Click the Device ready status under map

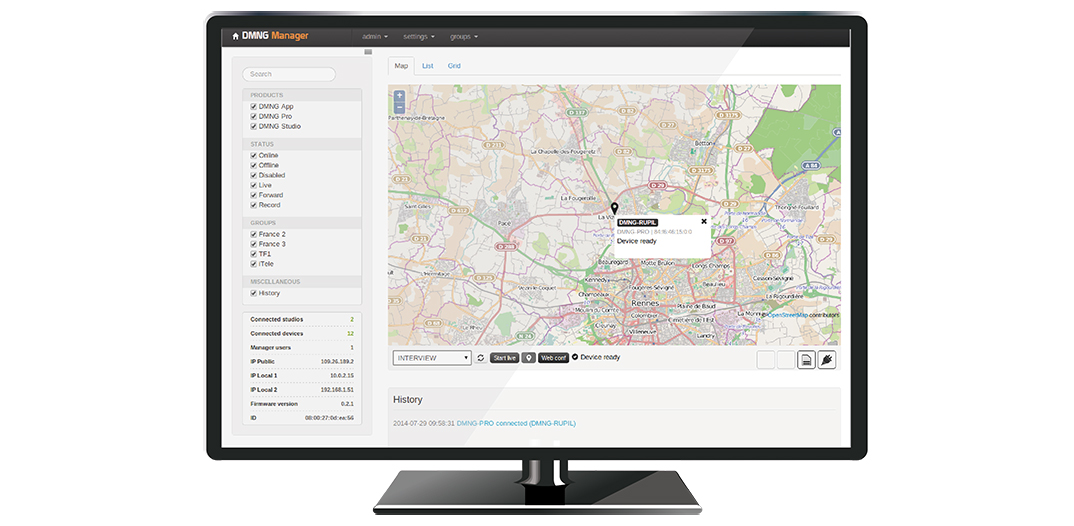click(596, 357)
